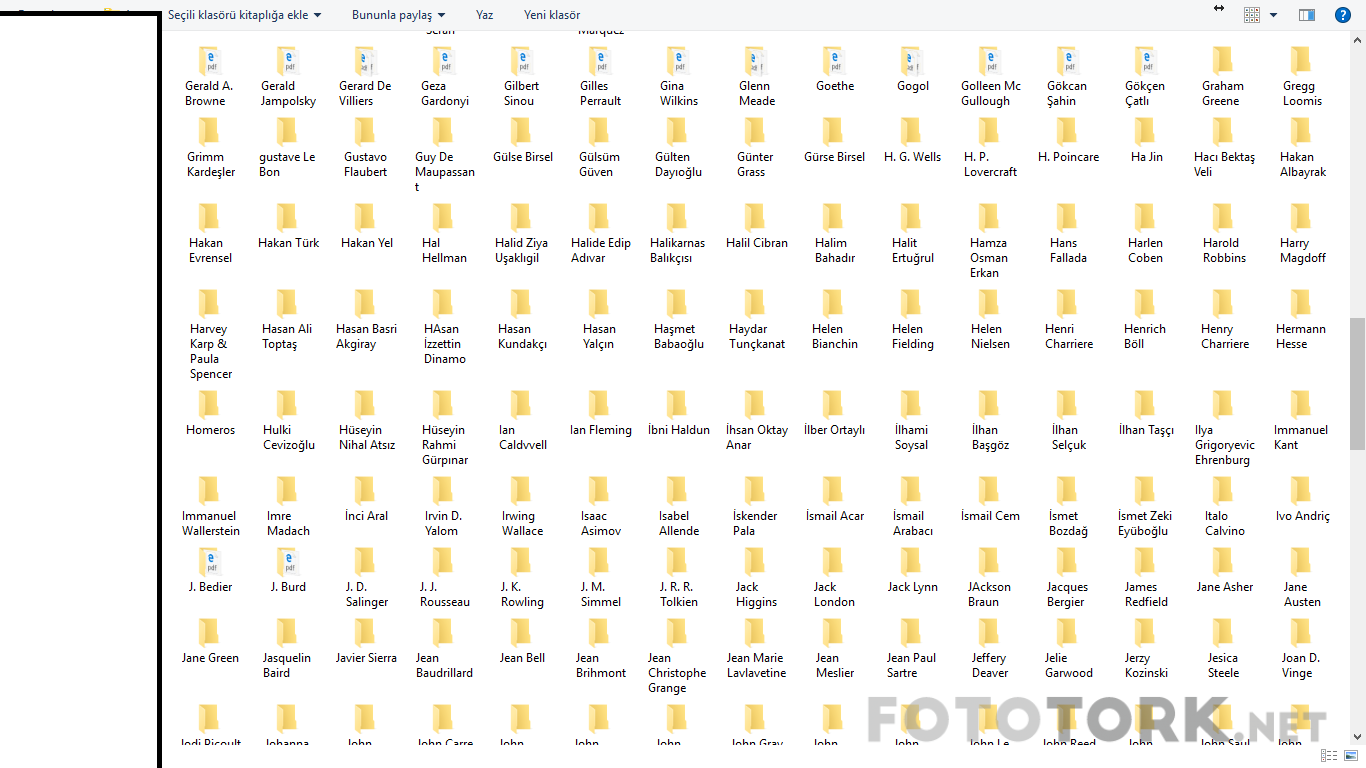Click the Yaz toolbar button

tap(485, 15)
